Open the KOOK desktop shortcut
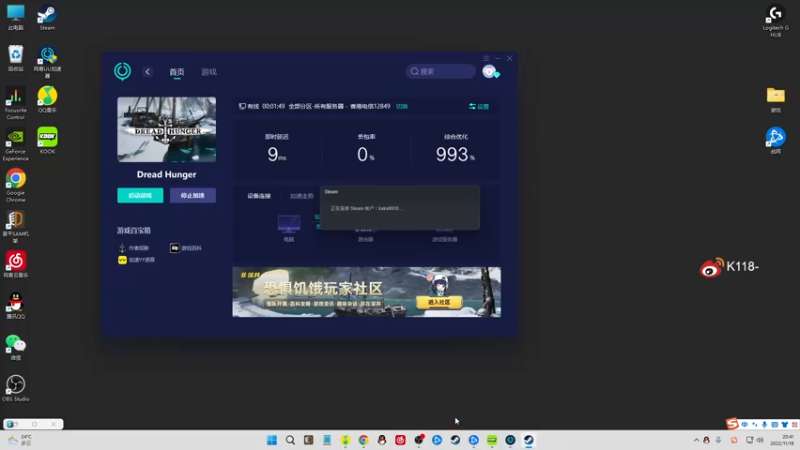Image resolution: width=800 pixels, height=450 pixels. tap(47, 140)
